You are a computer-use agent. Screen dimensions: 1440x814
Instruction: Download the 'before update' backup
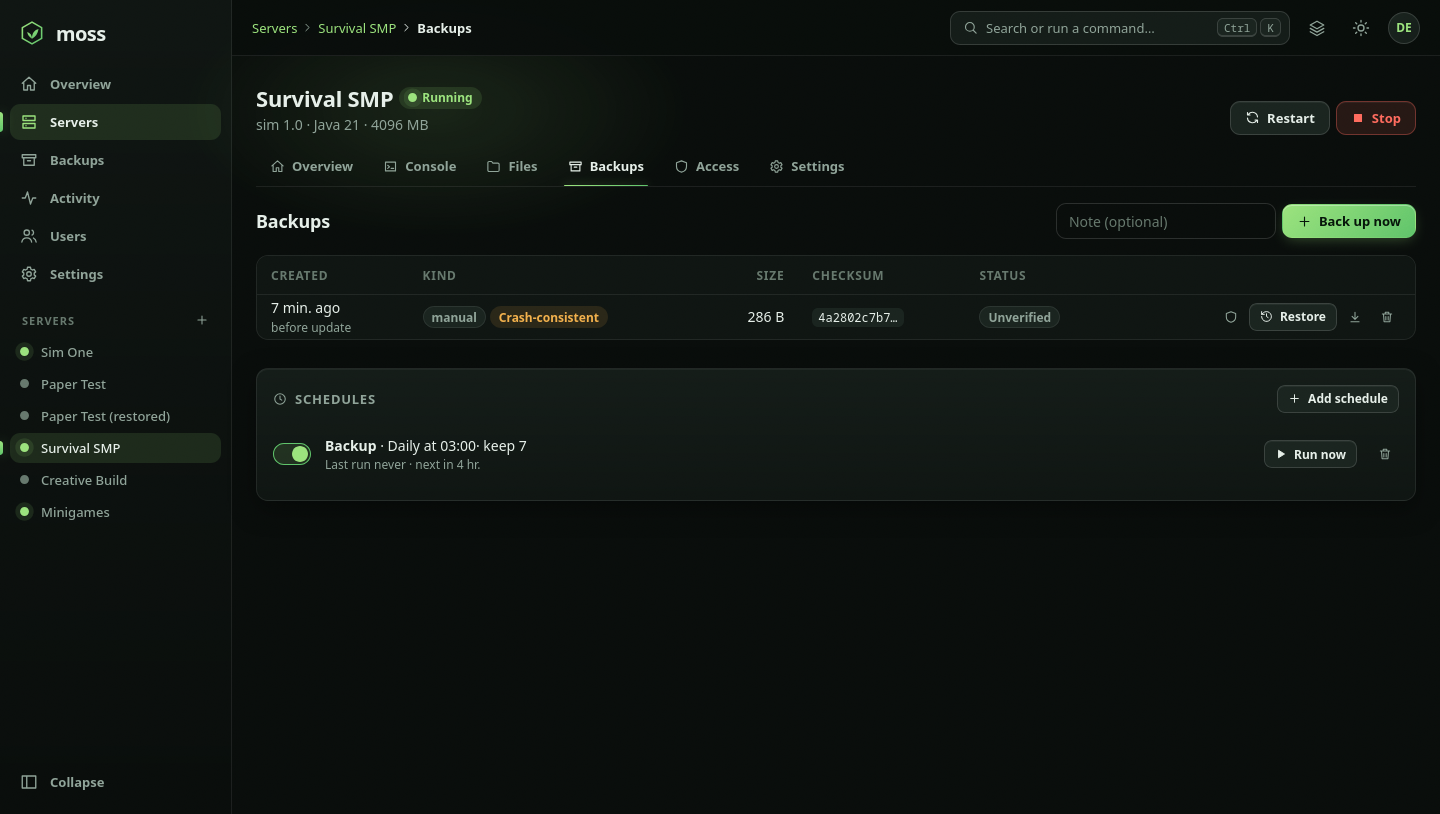coord(1355,317)
